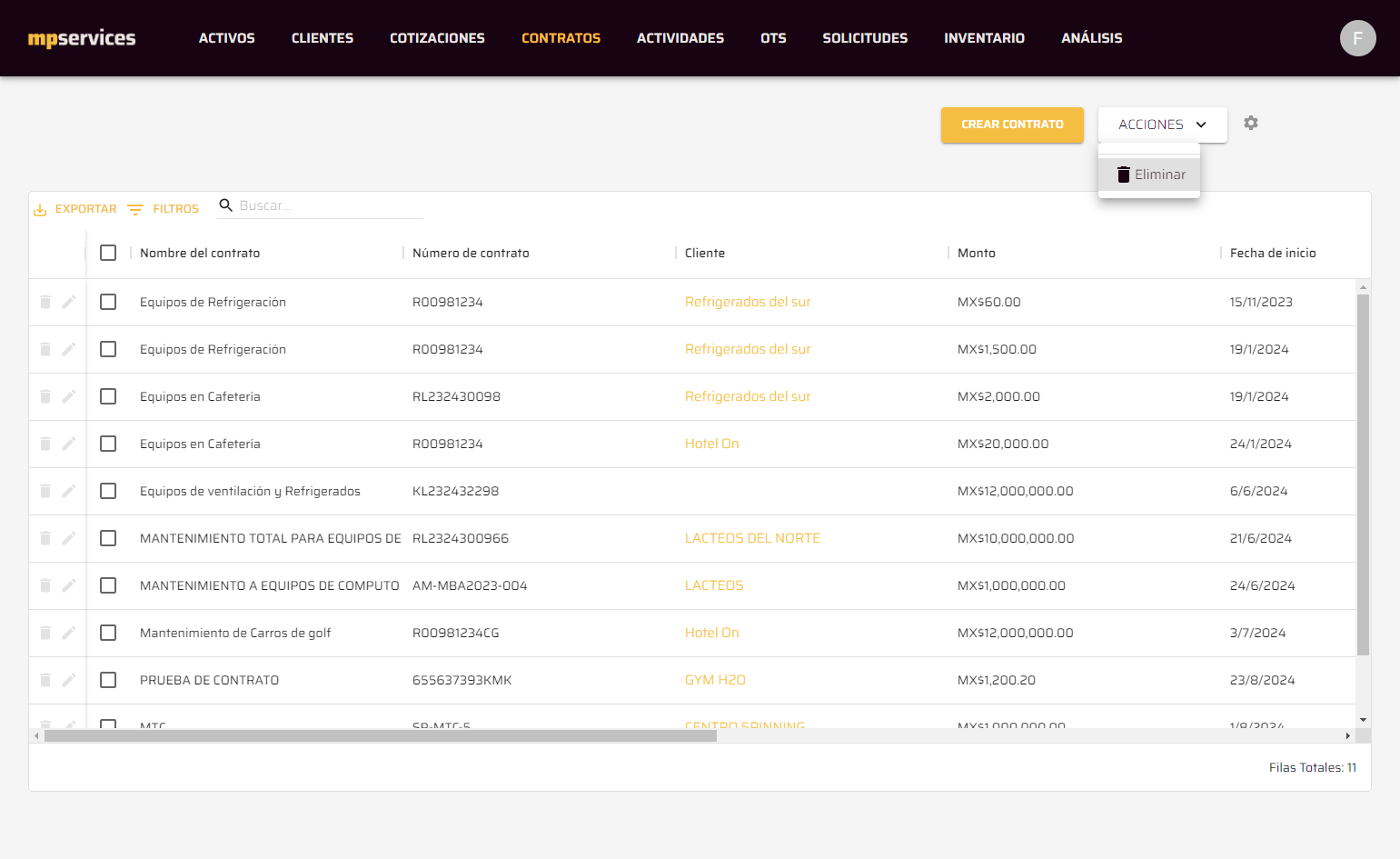The width and height of the screenshot is (1400, 859).
Task: Delete the PRUEBA DE CONTRATO row
Action: pyautogui.click(x=45, y=680)
